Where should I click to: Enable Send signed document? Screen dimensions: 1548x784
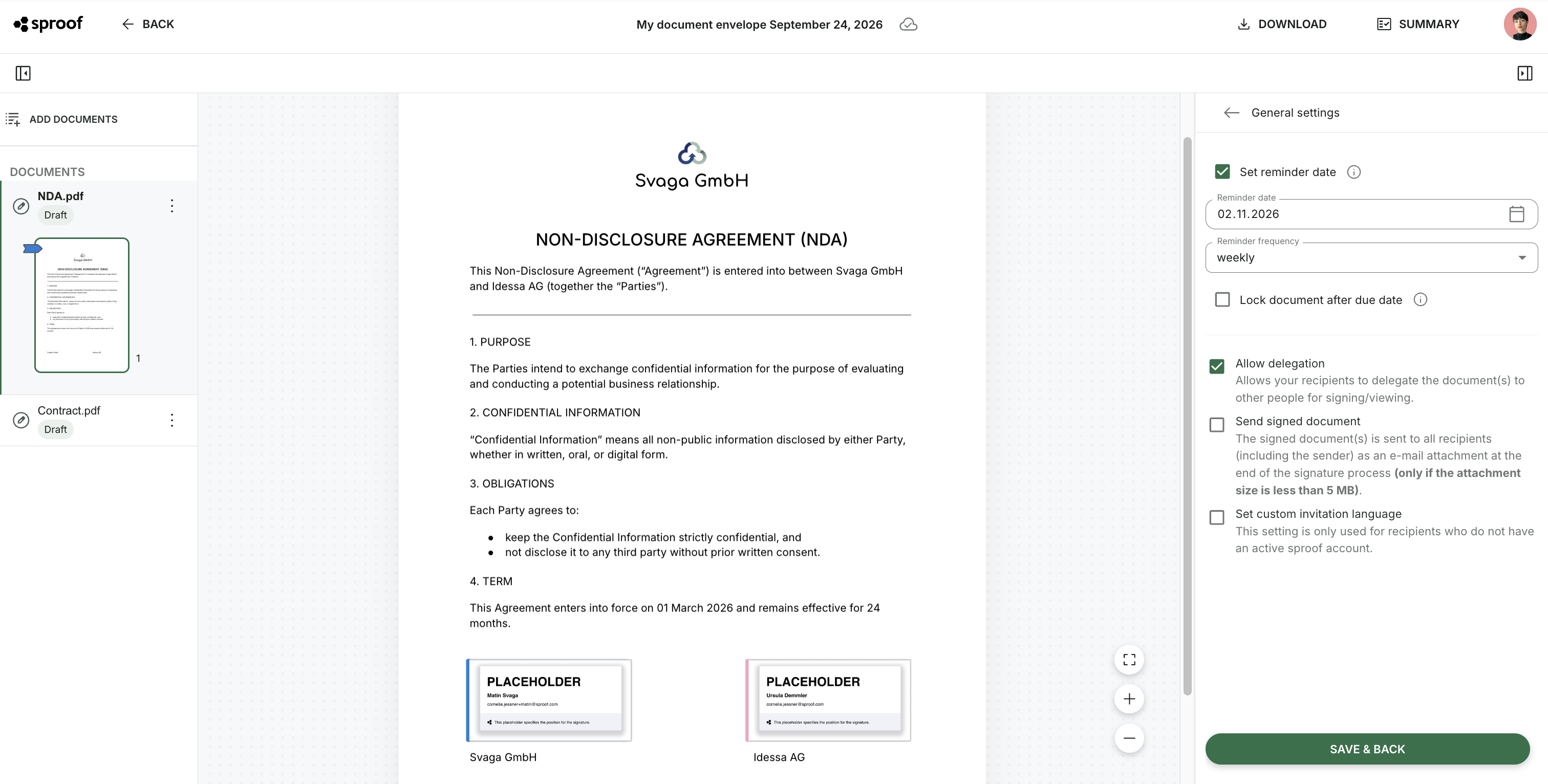click(x=1216, y=425)
